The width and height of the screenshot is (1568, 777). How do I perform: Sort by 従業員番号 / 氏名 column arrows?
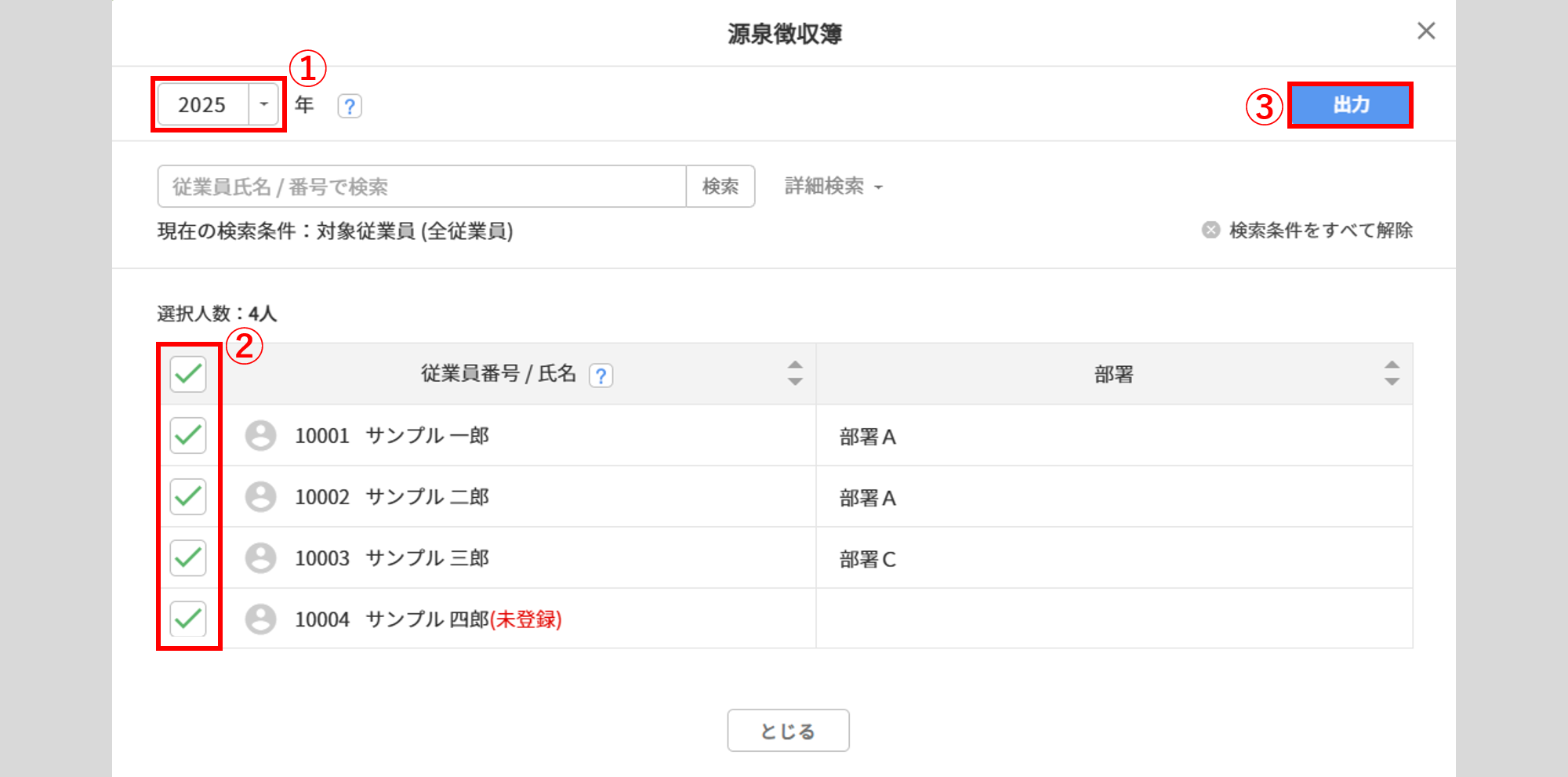pos(795,373)
